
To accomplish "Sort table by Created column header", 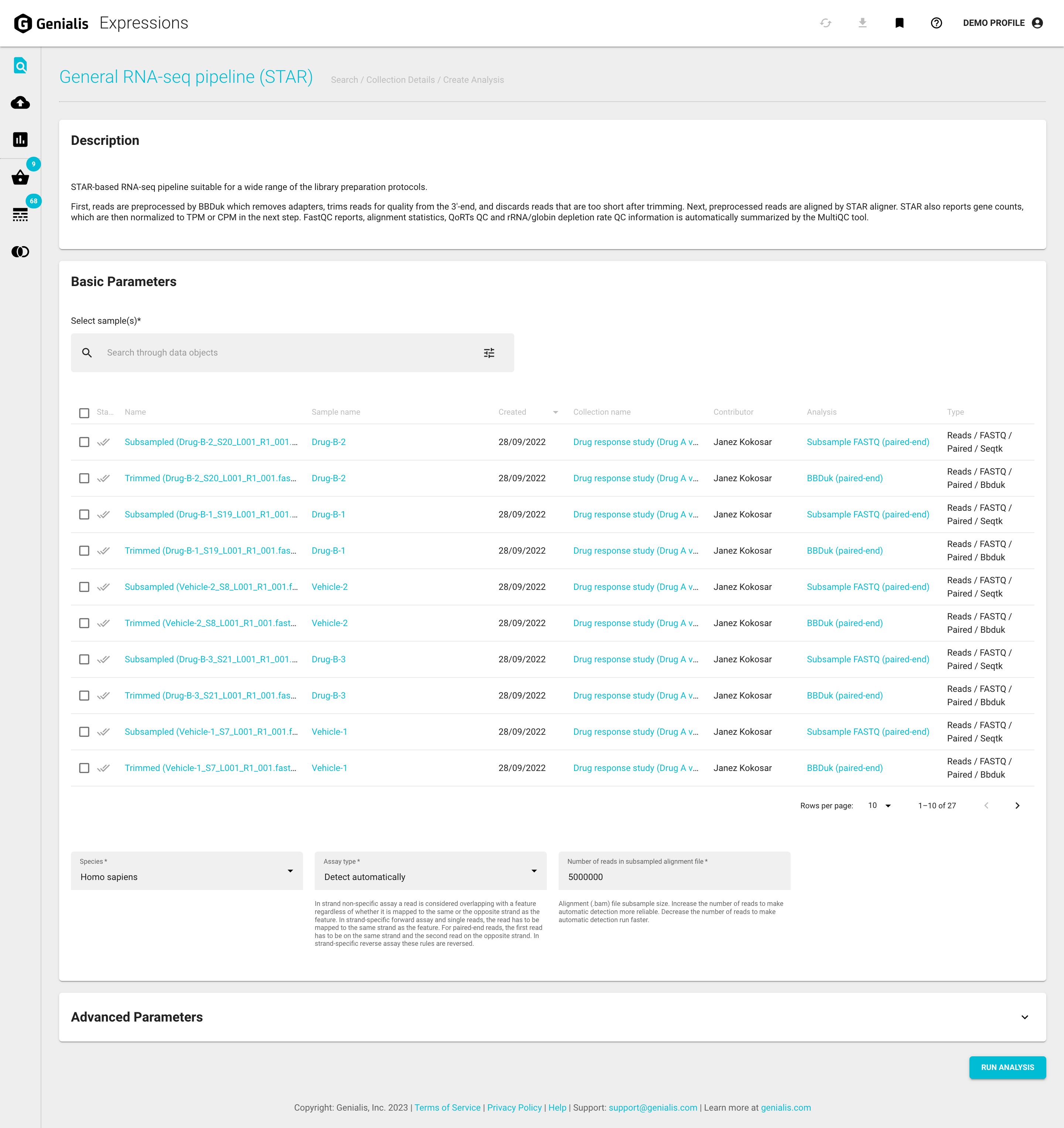I will pos(512,412).
